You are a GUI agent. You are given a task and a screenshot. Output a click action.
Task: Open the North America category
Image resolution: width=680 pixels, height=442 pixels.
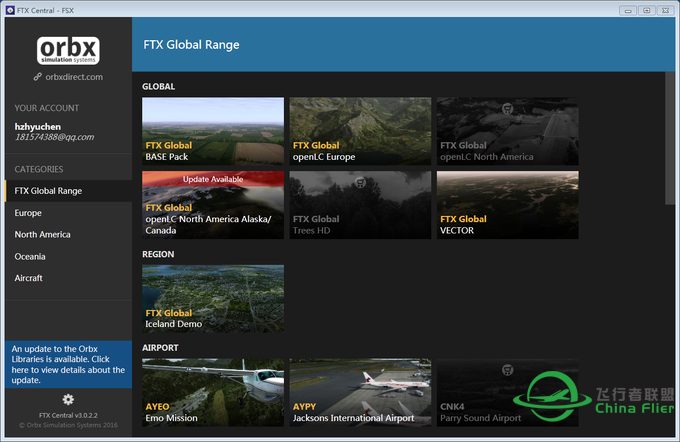click(x=69, y=235)
